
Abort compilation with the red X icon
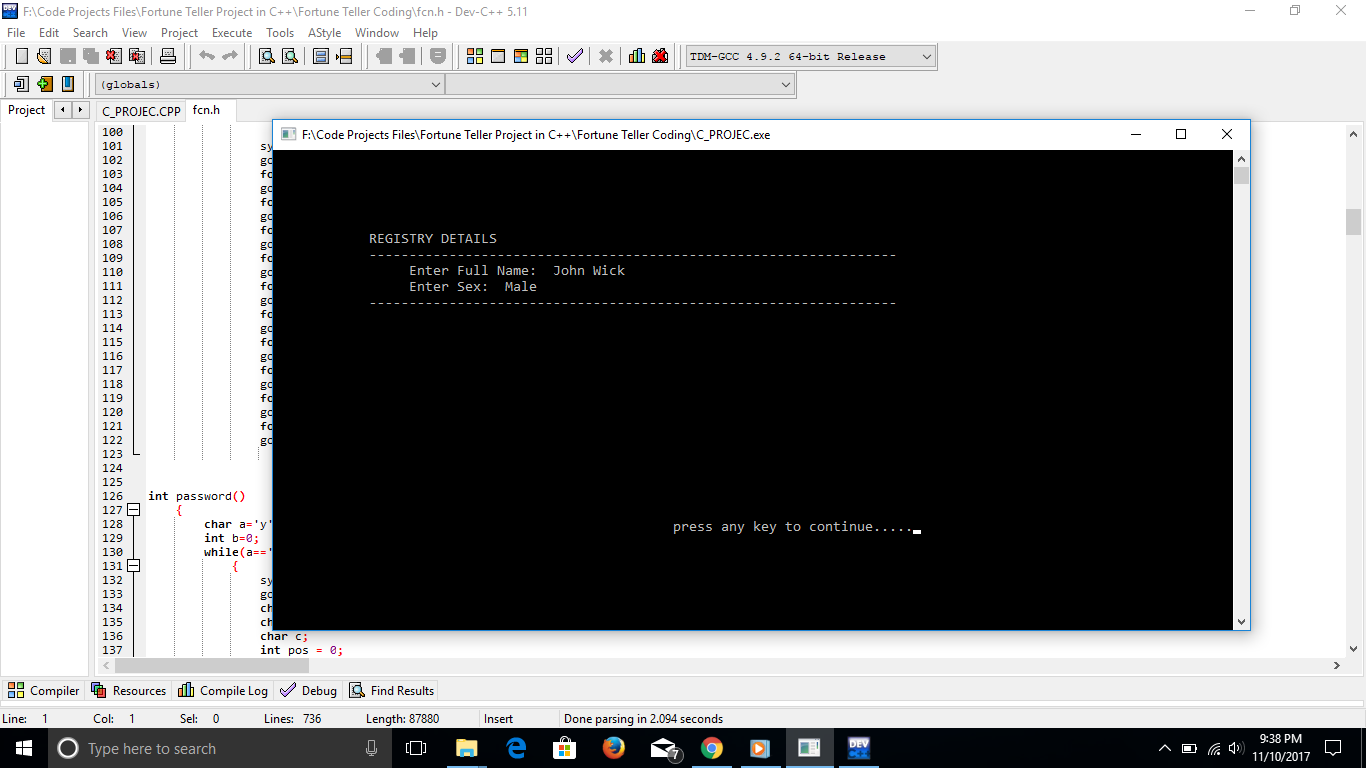pyautogui.click(x=605, y=56)
